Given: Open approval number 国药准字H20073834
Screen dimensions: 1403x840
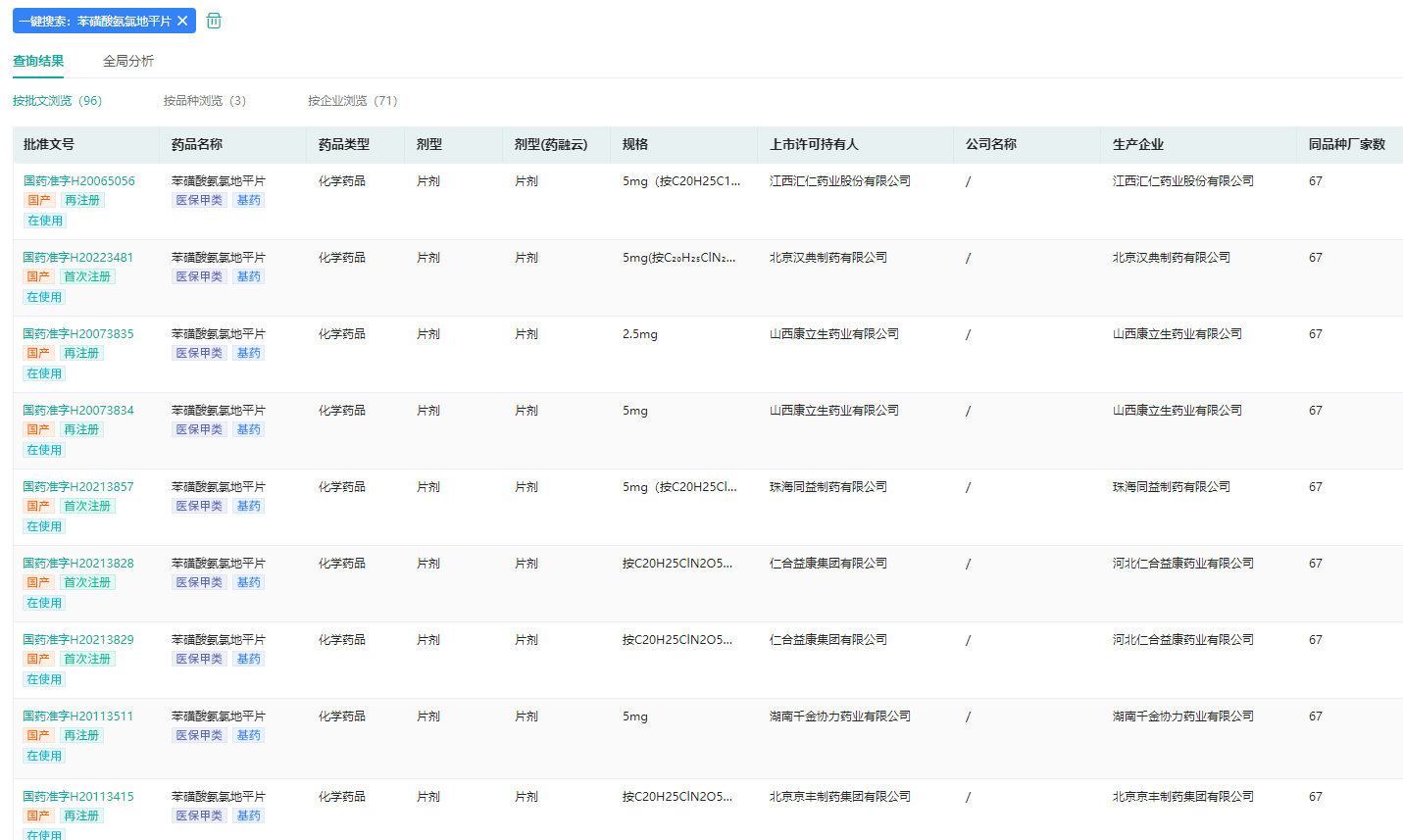Looking at the screenshot, I should tap(78, 411).
